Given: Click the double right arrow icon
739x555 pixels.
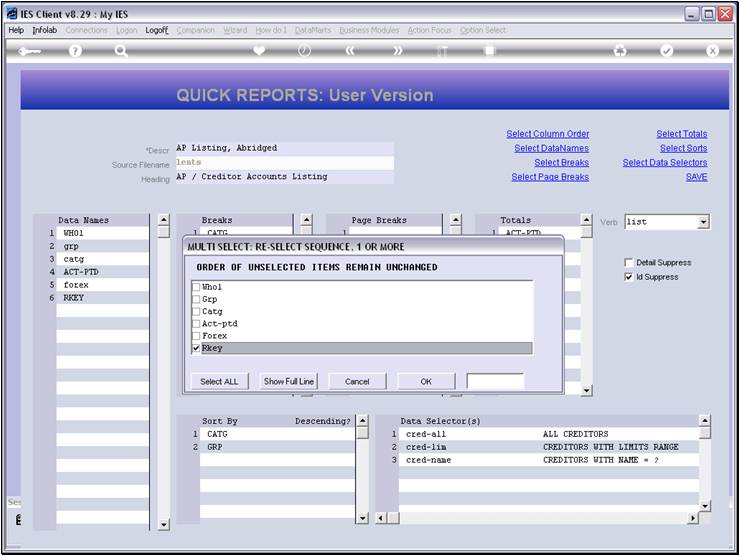Looking at the screenshot, I should tap(398, 50).
